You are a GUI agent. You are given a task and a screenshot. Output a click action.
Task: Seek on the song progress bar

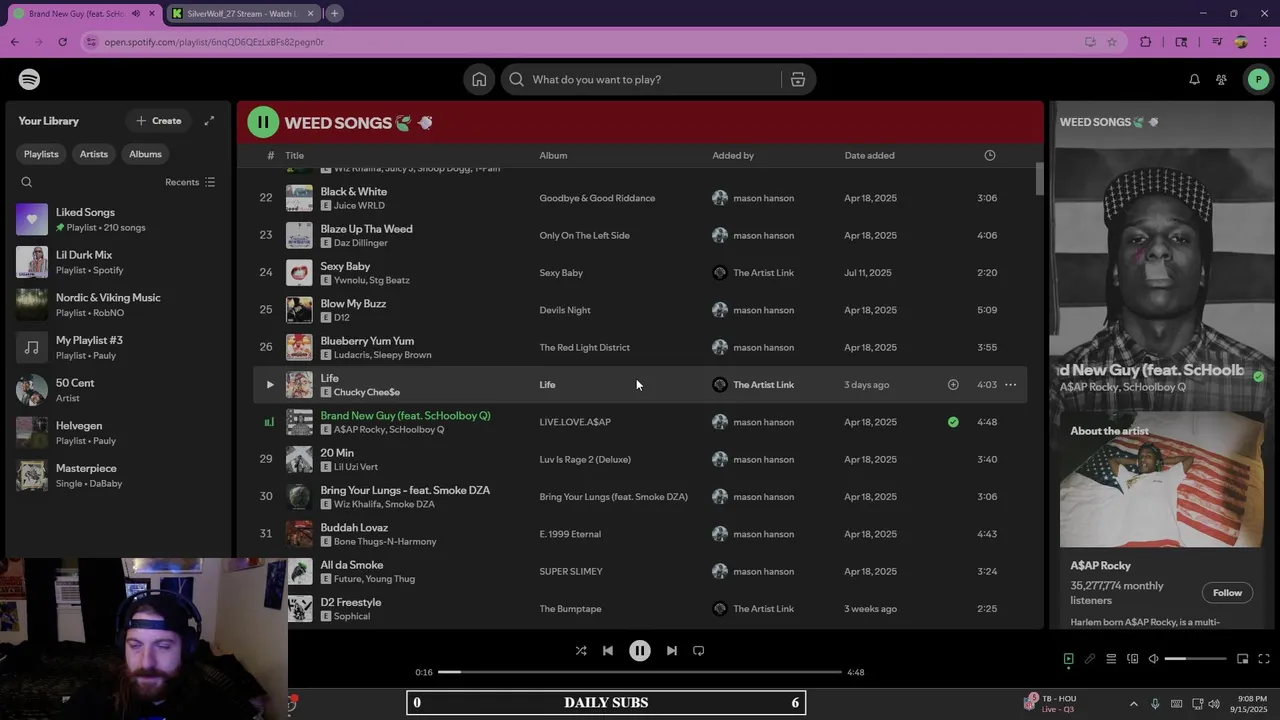point(640,672)
